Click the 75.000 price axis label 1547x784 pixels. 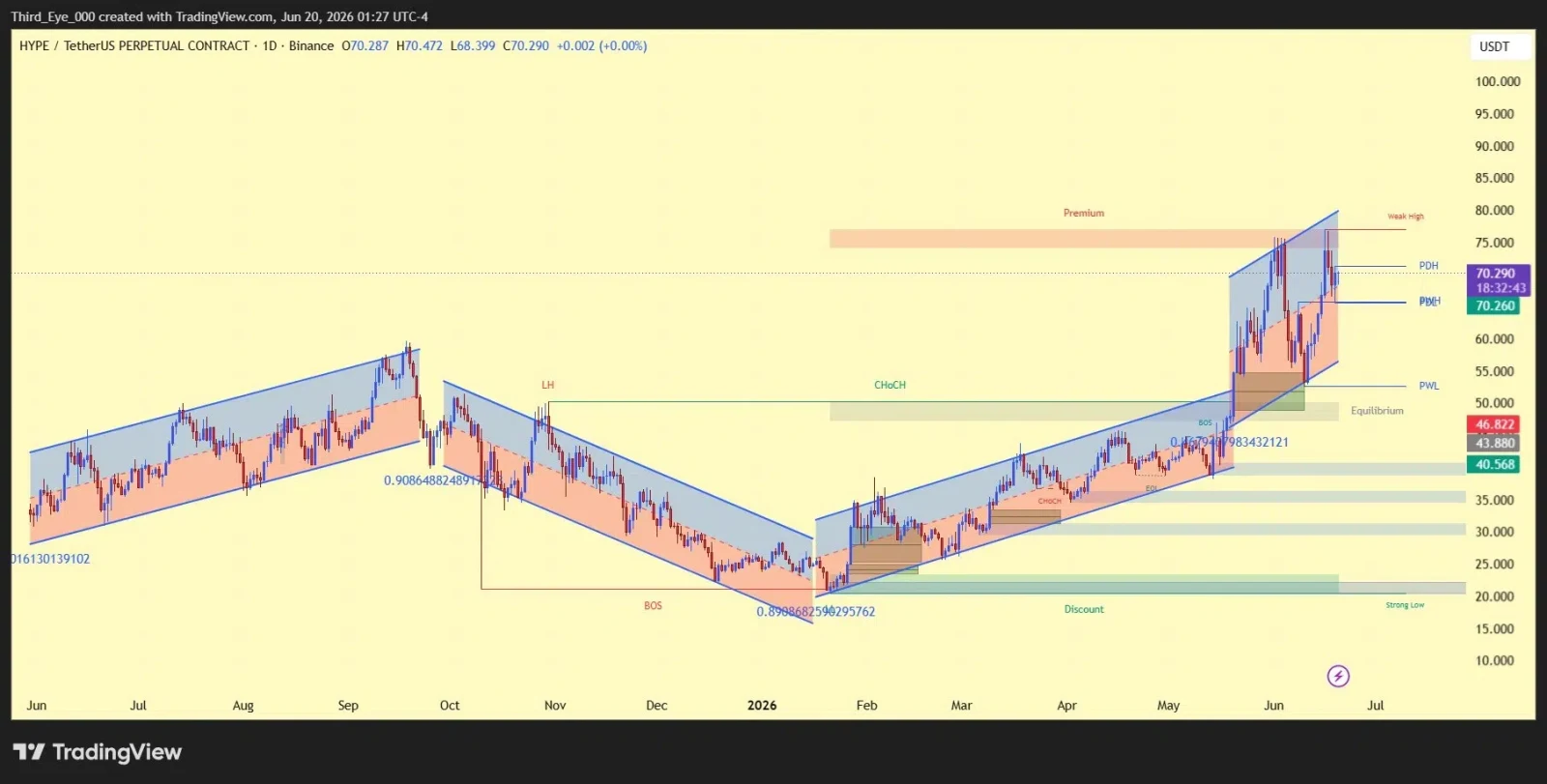(x=1494, y=243)
